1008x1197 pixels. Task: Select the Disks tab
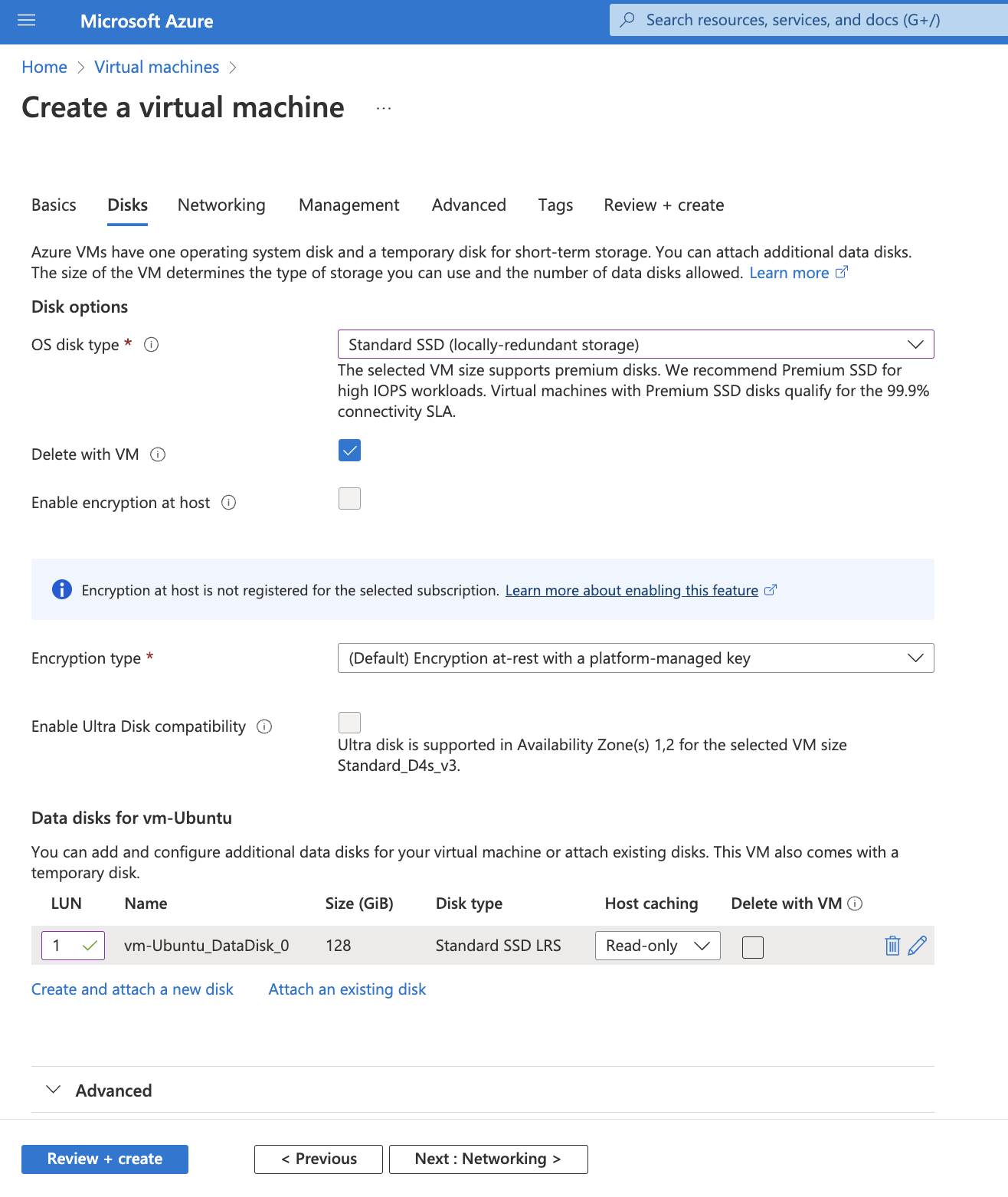pyautogui.click(x=127, y=205)
